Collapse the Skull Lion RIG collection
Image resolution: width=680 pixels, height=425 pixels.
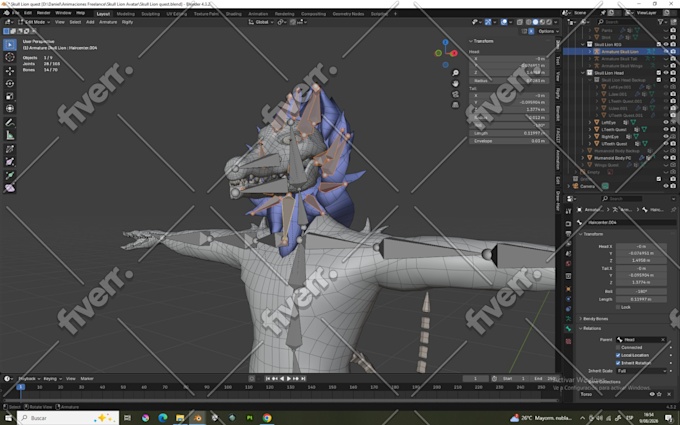(x=583, y=44)
